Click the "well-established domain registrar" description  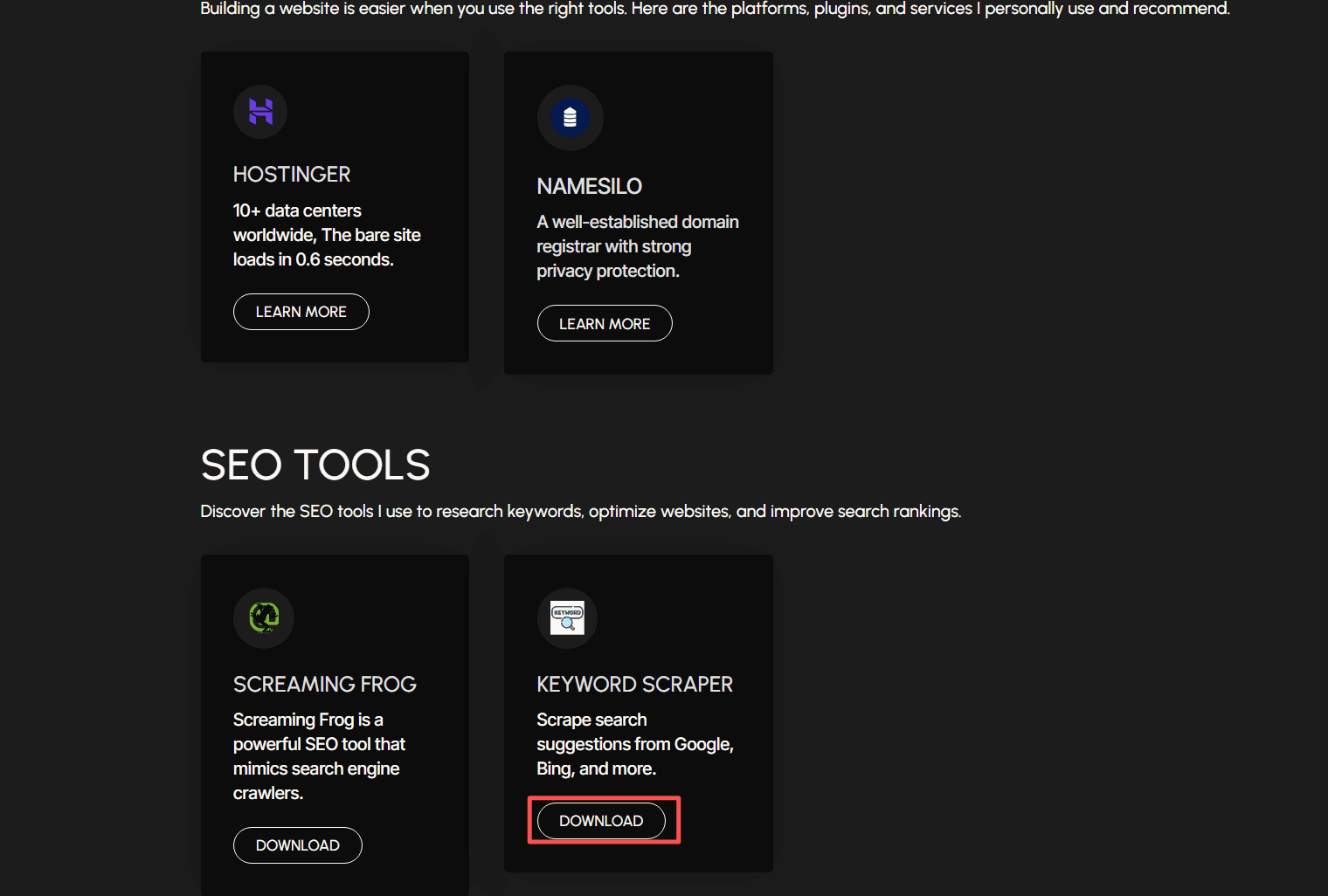(x=638, y=246)
